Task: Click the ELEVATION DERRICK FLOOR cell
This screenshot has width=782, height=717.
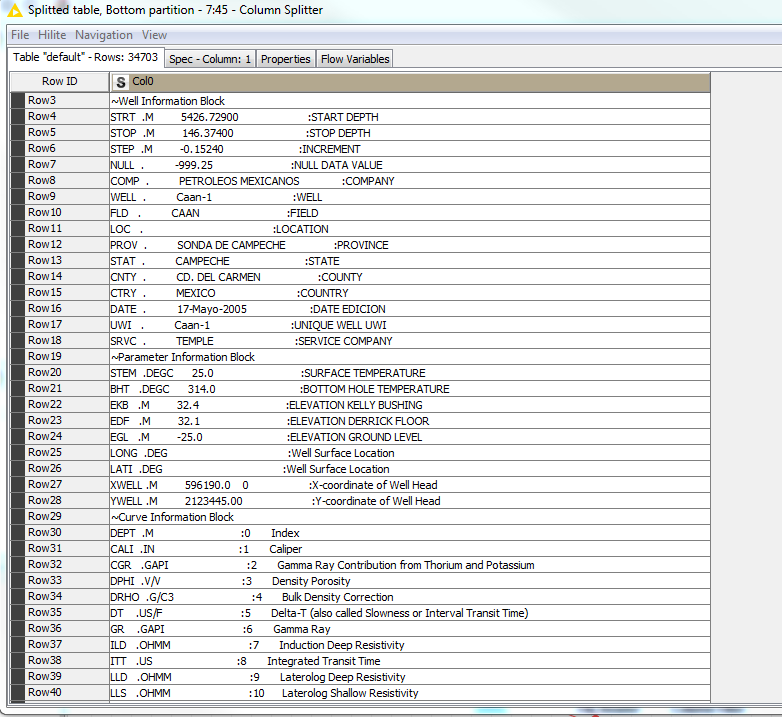Action: point(410,421)
